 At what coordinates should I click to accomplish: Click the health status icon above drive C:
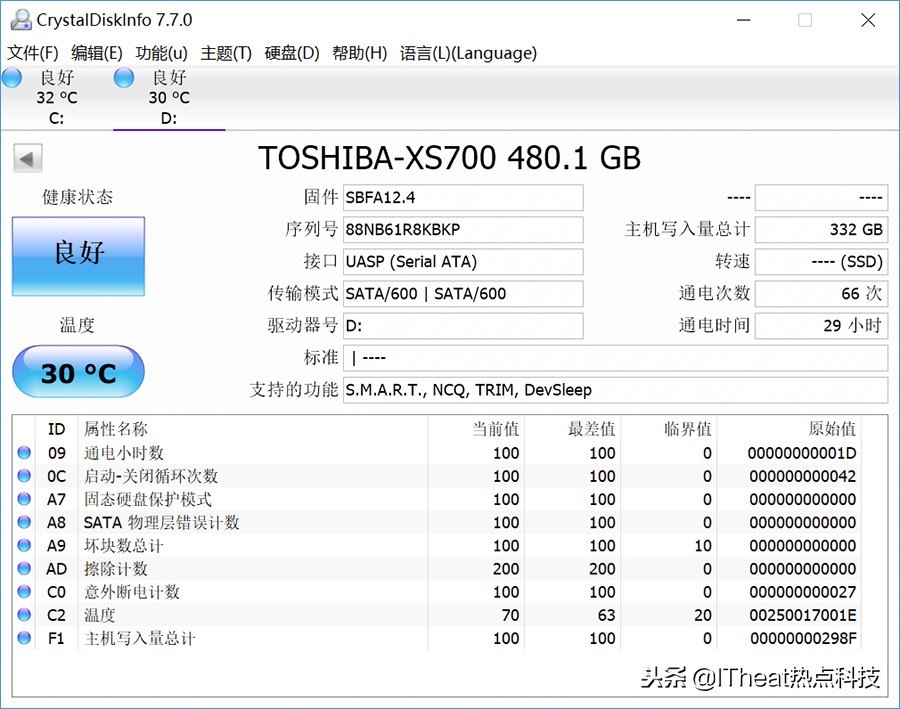tap(12, 77)
